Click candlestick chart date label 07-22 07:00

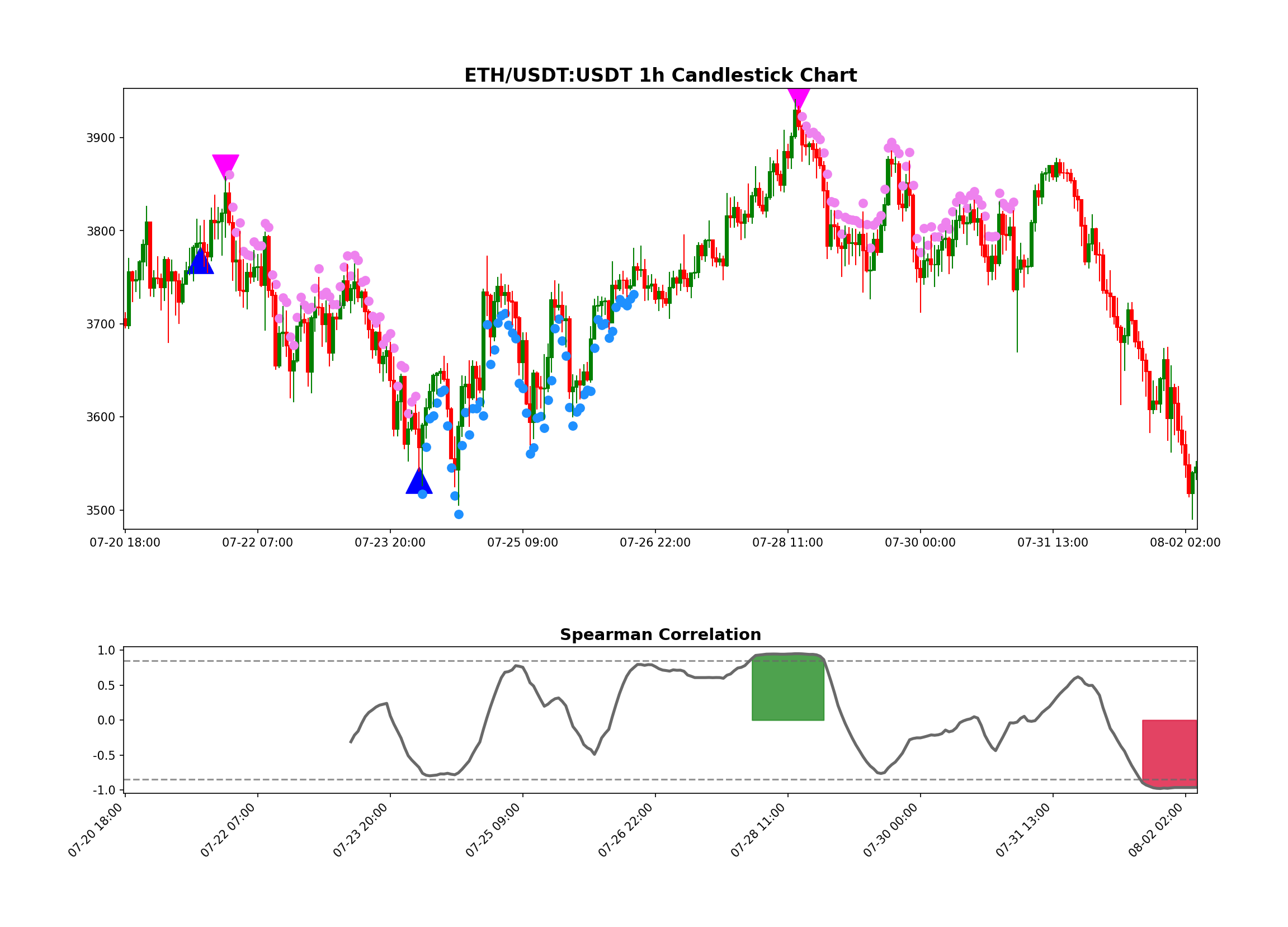click(257, 543)
